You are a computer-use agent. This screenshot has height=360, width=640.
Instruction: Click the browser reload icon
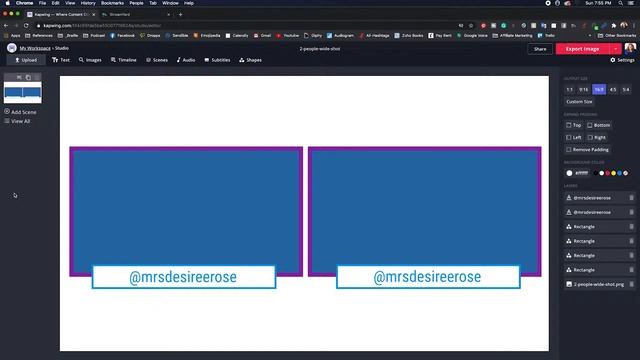pyautogui.click(x=26, y=25)
